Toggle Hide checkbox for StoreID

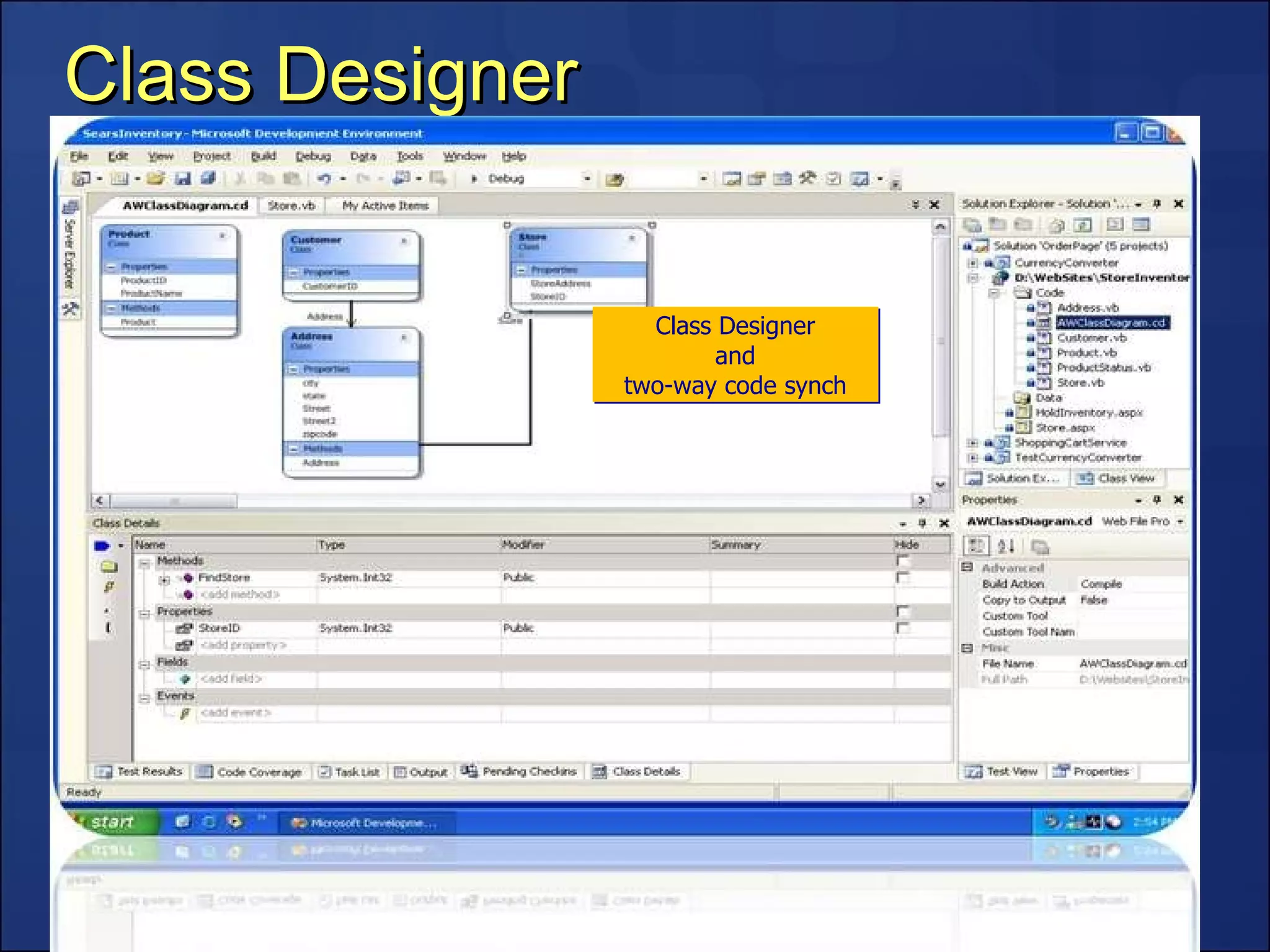(903, 628)
